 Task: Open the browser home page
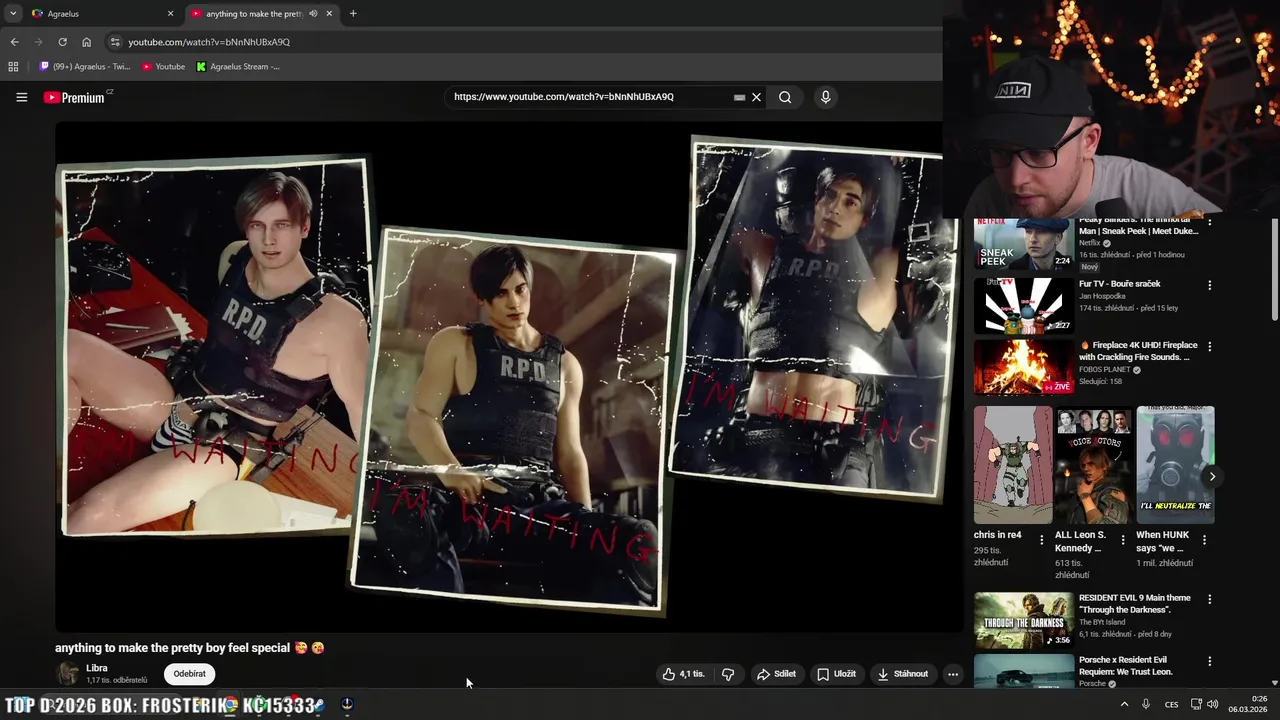pyautogui.click(x=86, y=42)
